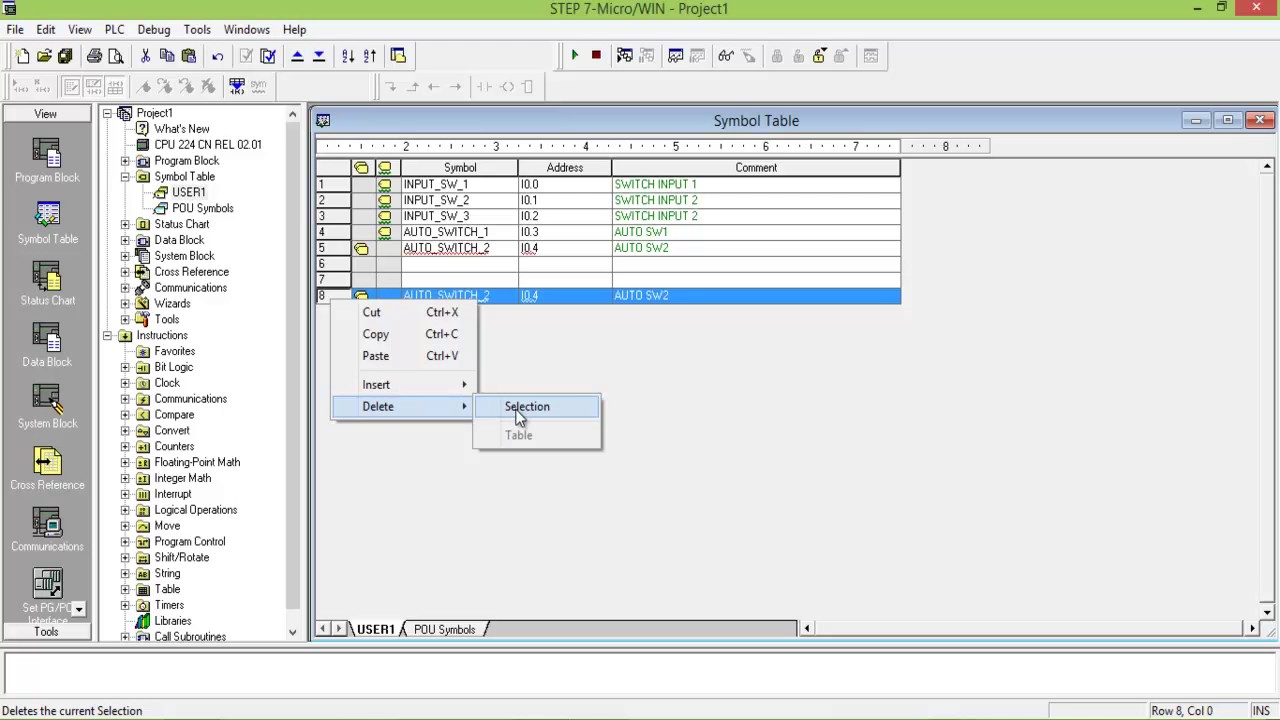This screenshot has width=1280, height=720.
Task: Open System Block from the navigation bar
Action: point(47,406)
